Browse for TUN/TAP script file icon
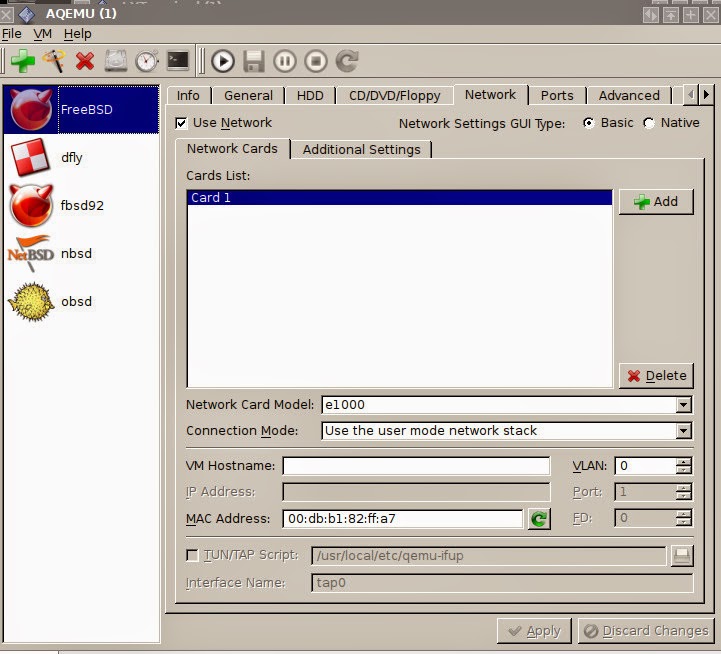Screen dimensions: 721x654 (681, 556)
